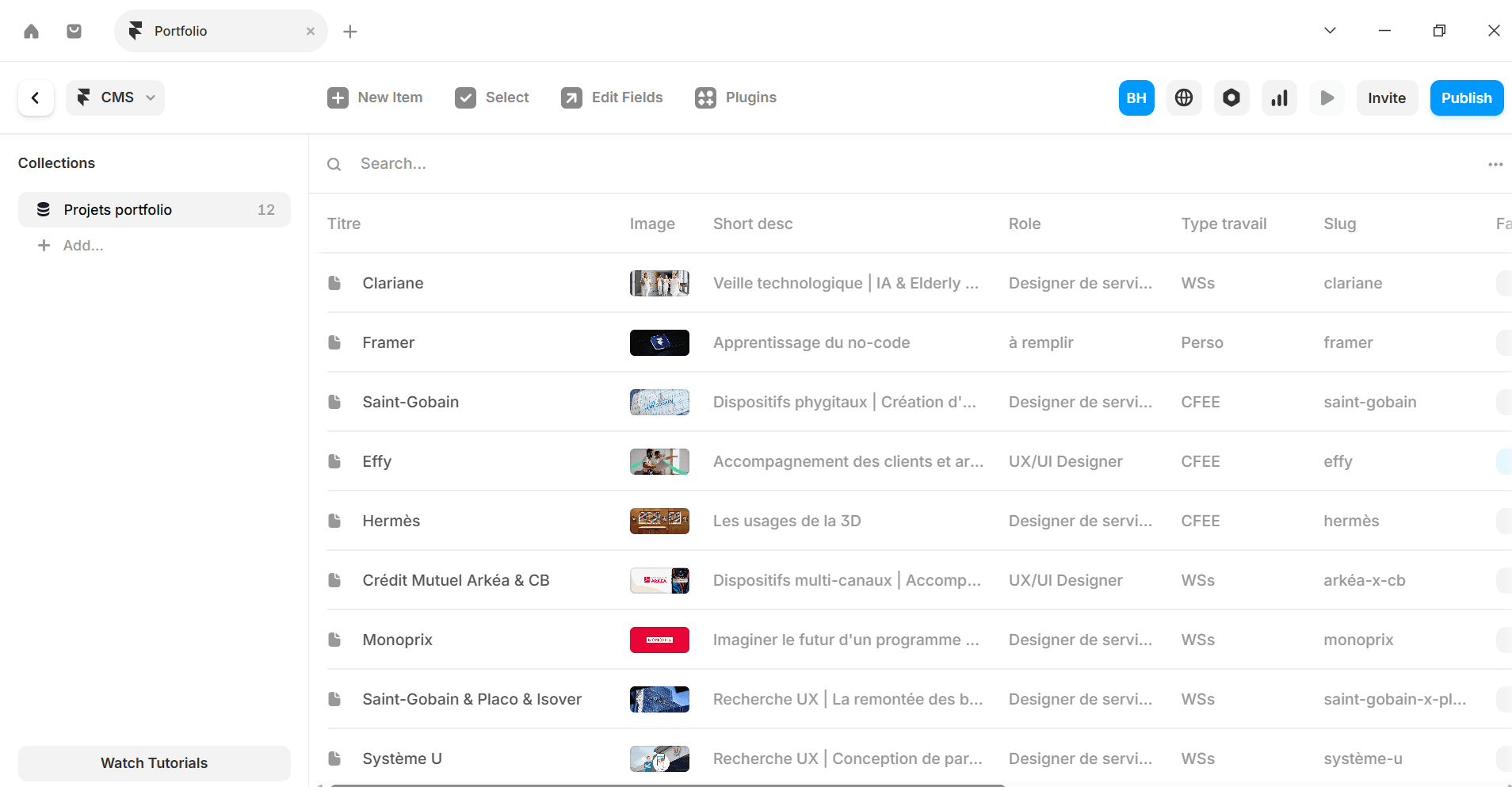This screenshot has height=787, width=1512.
Task: Open the three-dot options menu
Action: [1495, 164]
